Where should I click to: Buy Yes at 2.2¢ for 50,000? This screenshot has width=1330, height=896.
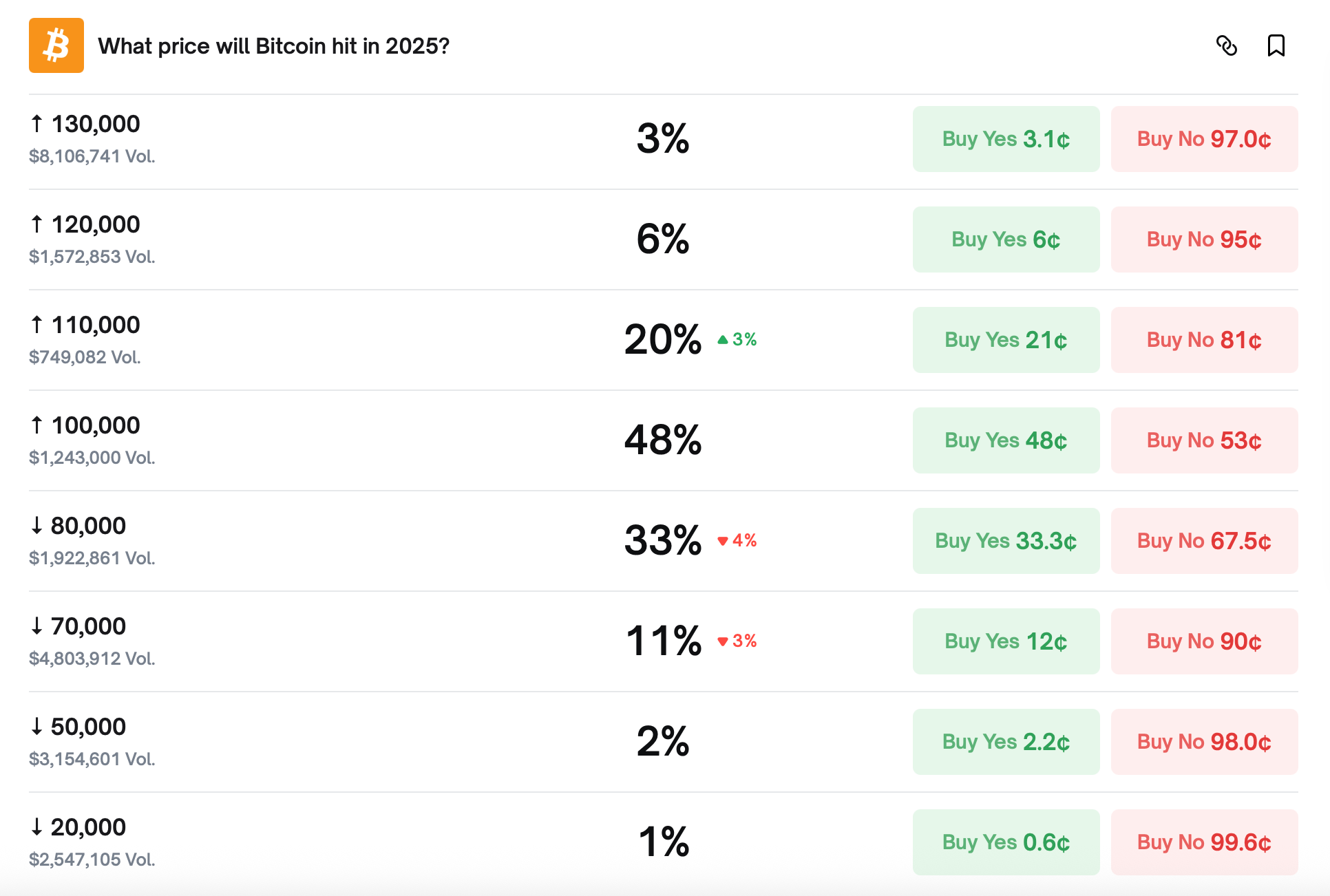(1005, 742)
